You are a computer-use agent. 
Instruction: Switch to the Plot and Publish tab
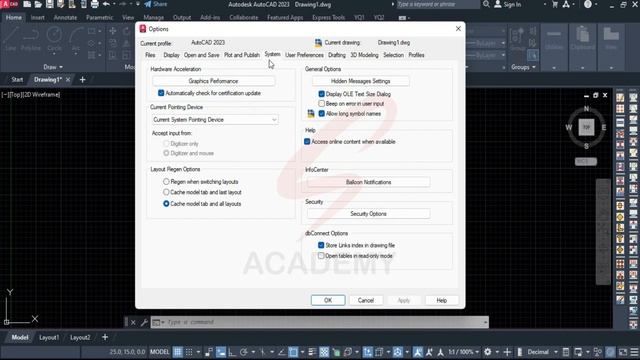pos(242,55)
